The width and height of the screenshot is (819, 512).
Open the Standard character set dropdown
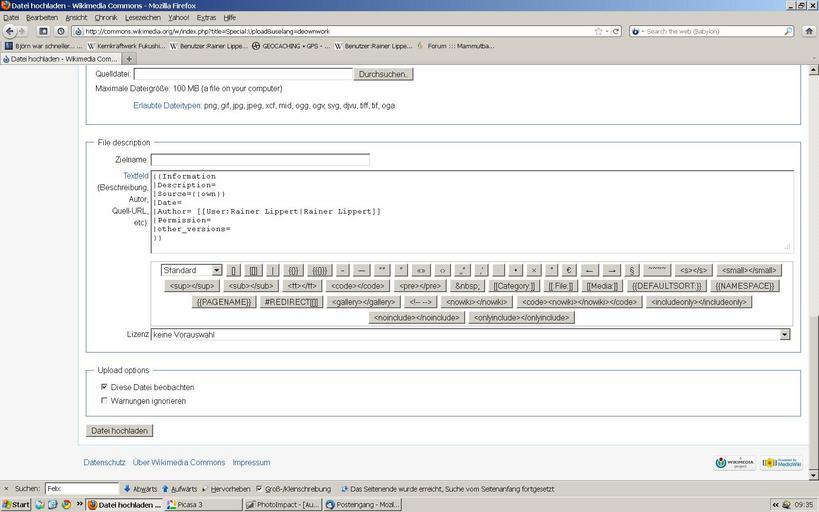pos(192,270)
